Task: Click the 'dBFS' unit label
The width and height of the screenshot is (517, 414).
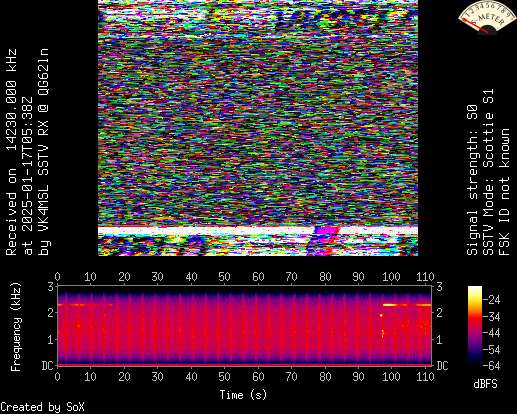Action: click(x=485, y=384)
